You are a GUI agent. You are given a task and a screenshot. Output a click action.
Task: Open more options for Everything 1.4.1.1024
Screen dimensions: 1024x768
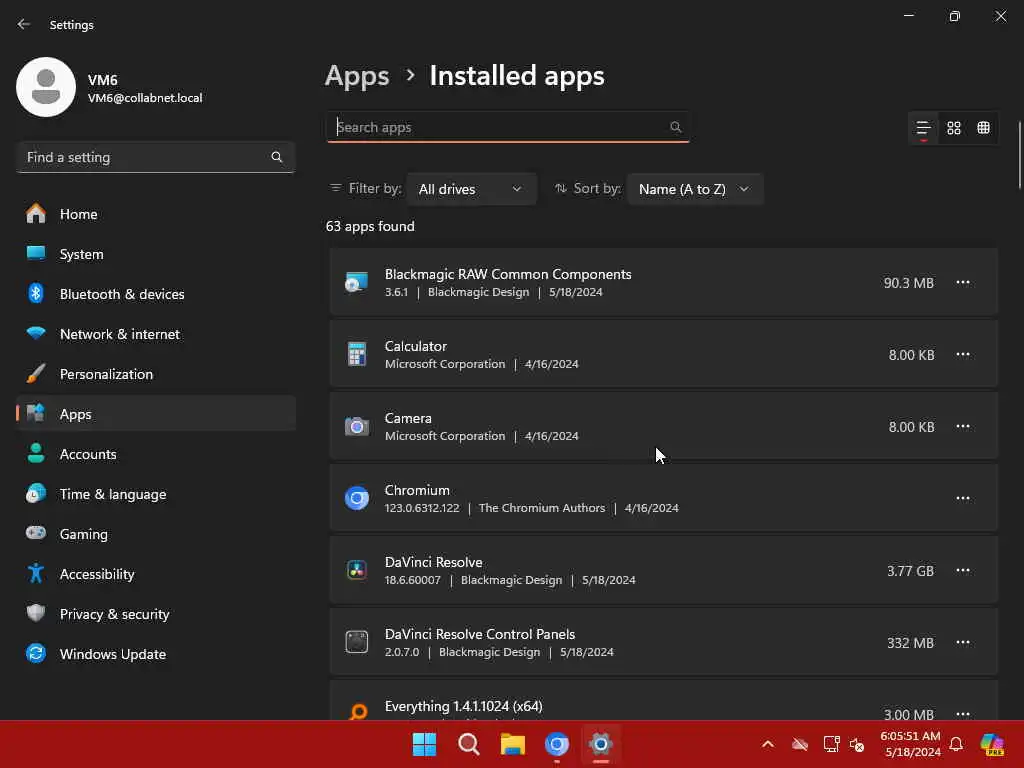coord(963,713)
